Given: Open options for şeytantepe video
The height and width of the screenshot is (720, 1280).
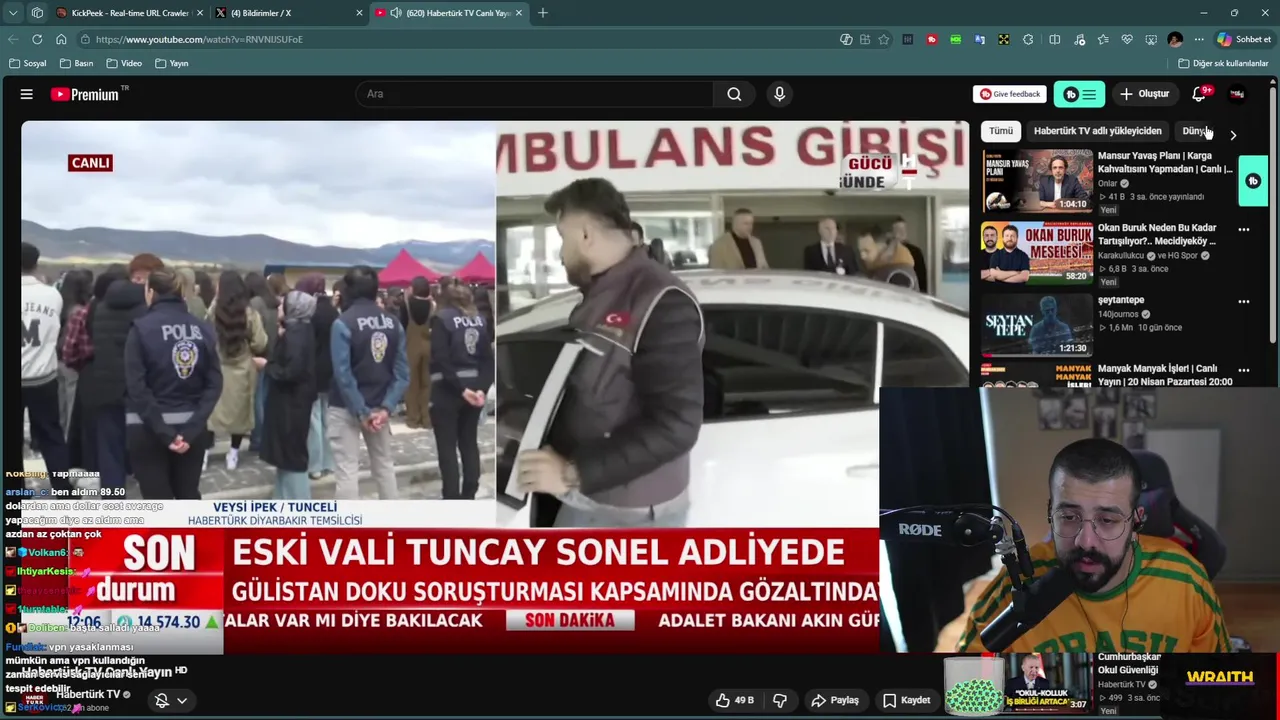Looking at the screenshot, I should [1244, 301].
